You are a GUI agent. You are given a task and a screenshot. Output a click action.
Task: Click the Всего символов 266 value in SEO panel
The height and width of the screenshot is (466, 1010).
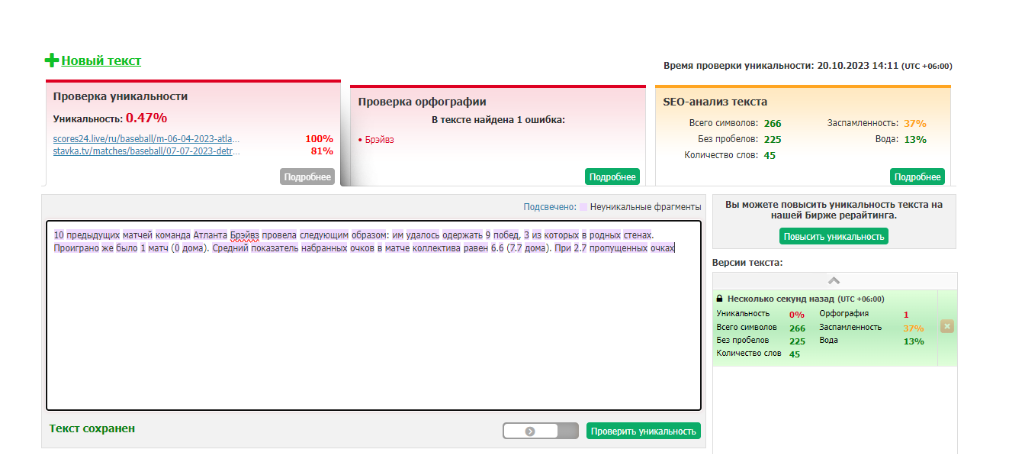point(772,123)
